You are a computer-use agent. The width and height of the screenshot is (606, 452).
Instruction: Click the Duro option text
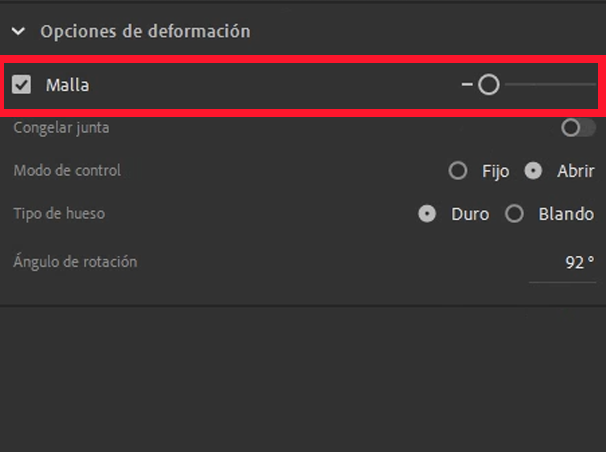[470, 214]
